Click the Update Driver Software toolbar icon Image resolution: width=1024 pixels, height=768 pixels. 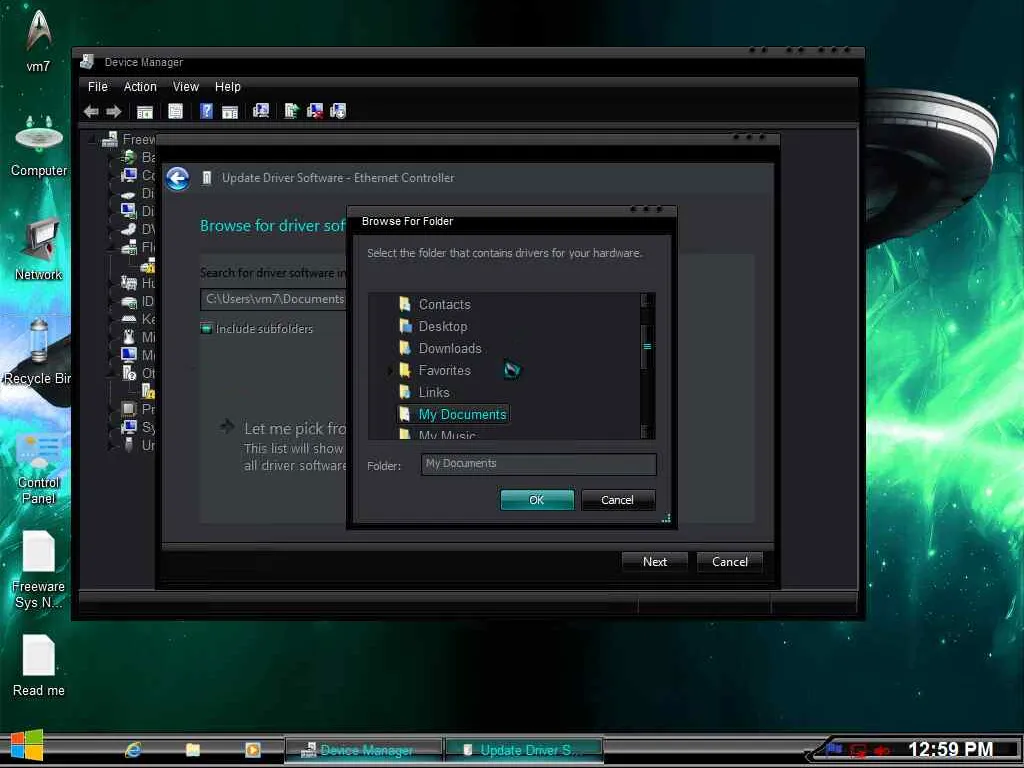click(291, 111)
